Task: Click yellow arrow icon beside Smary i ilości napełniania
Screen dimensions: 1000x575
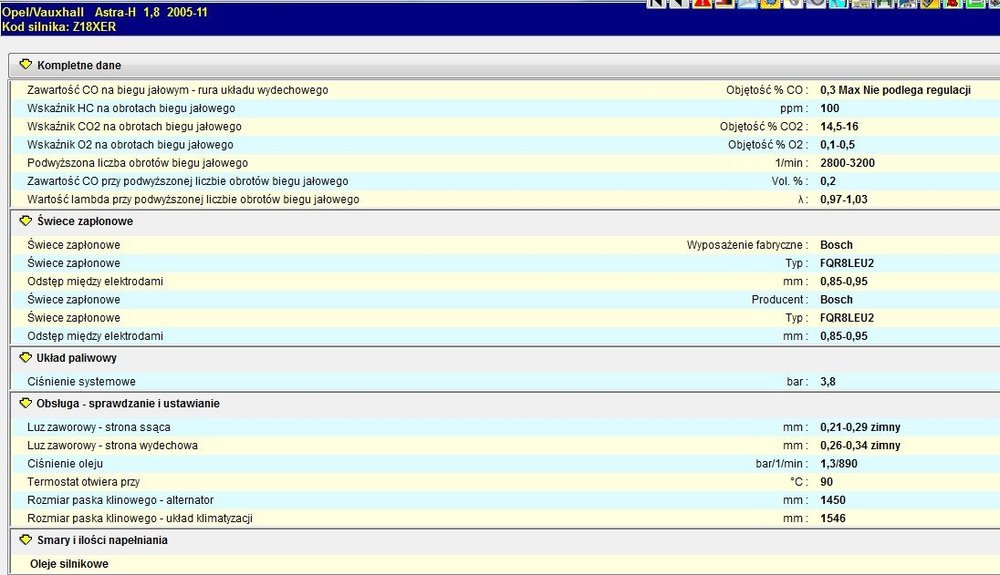Action: coord(26,539)
